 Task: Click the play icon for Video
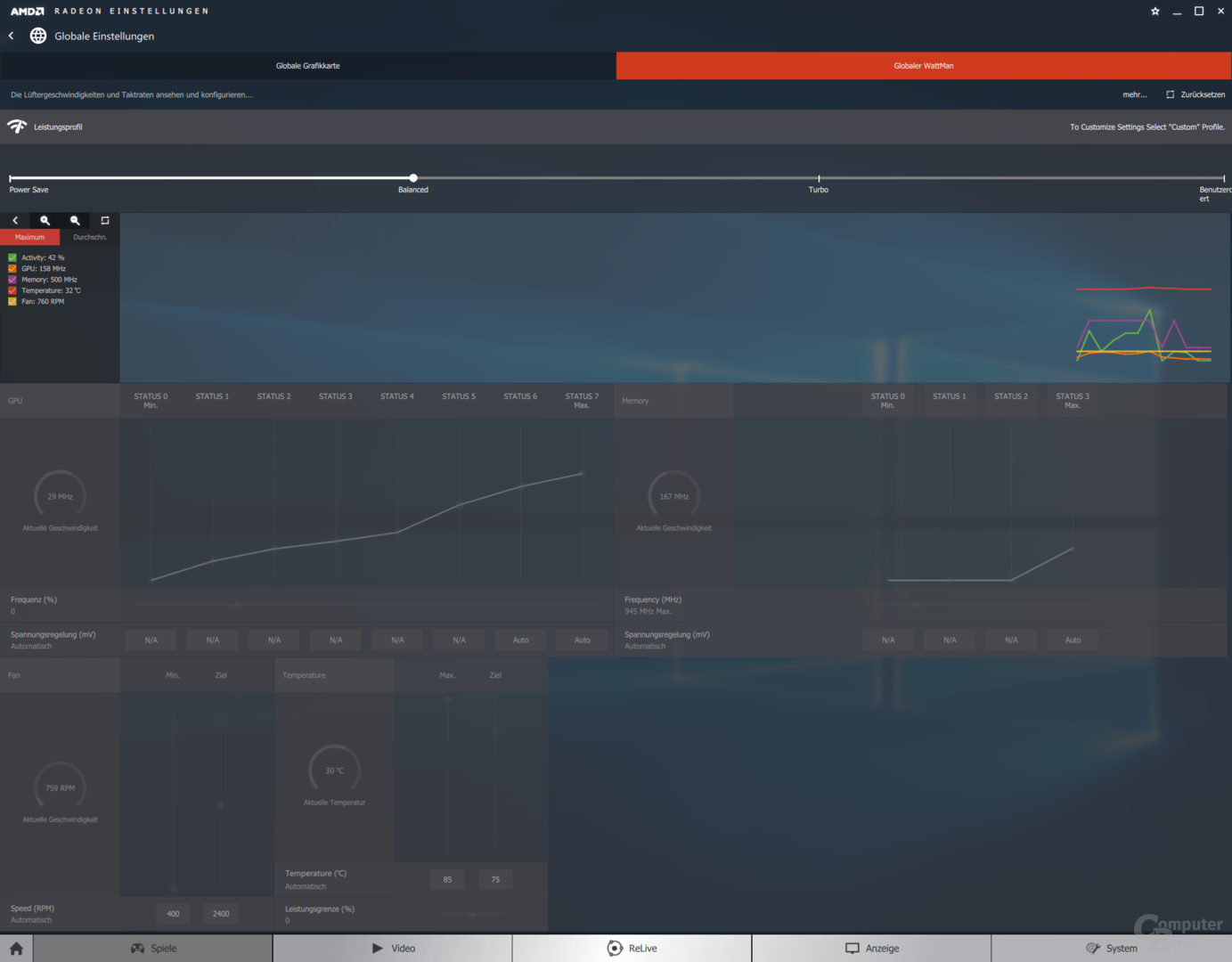coord(378,949)
